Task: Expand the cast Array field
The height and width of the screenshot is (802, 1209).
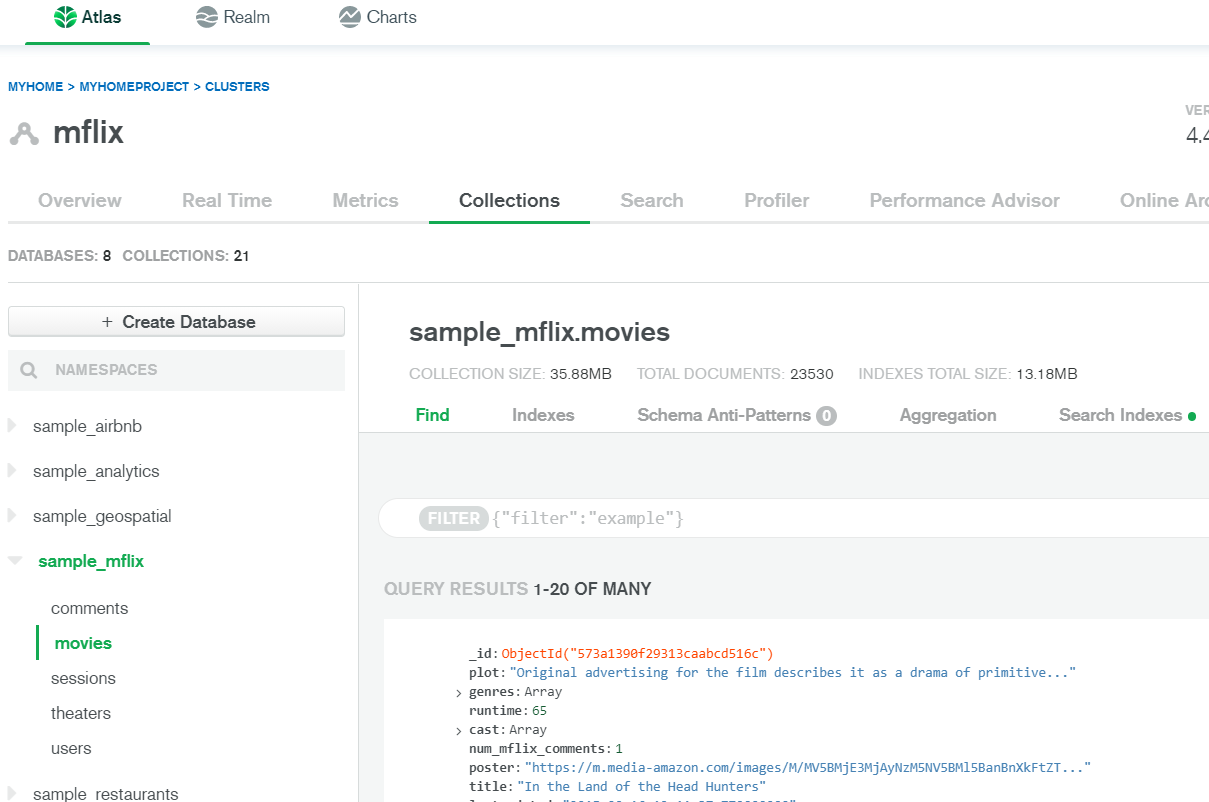Action: pos(458,729)
